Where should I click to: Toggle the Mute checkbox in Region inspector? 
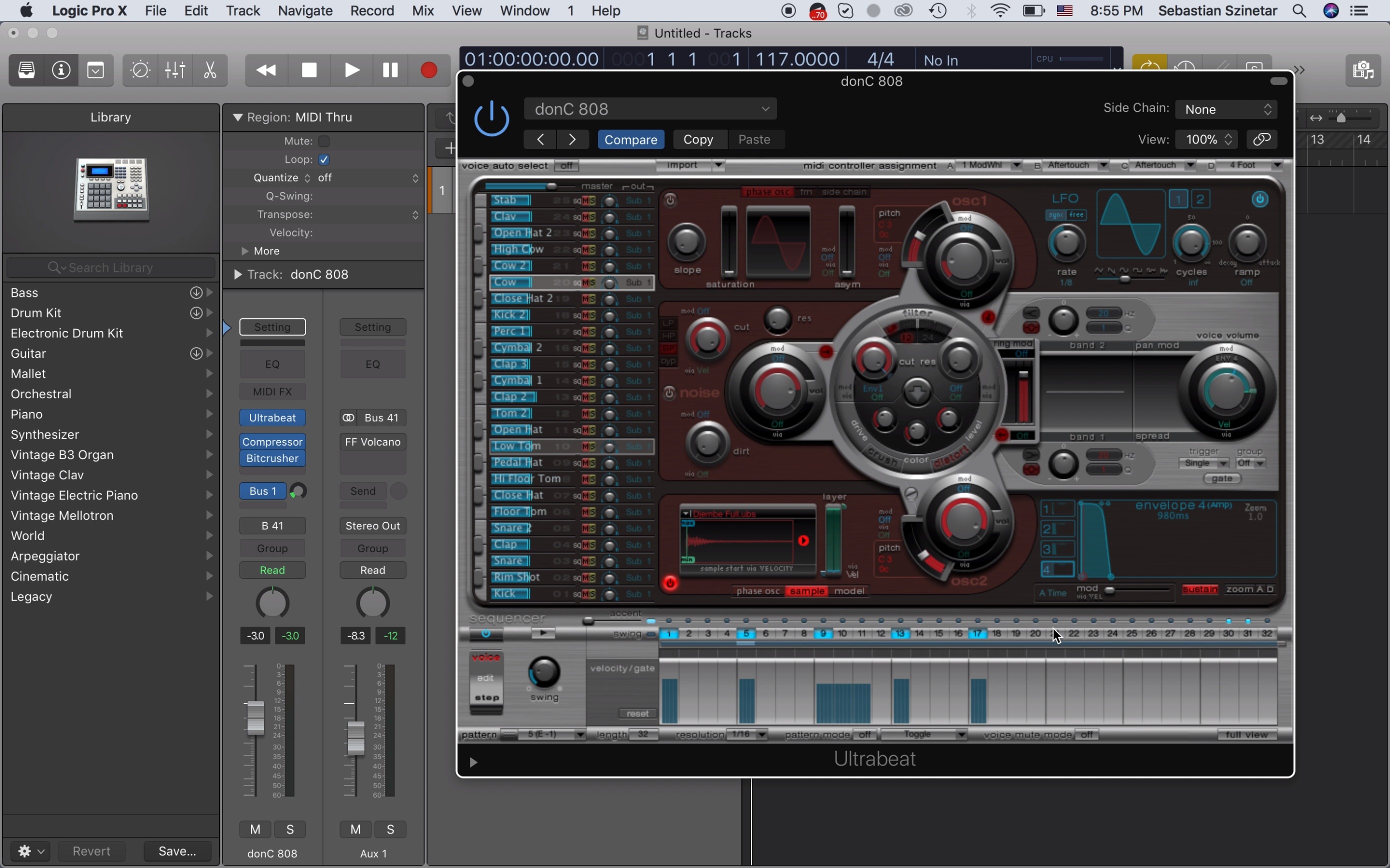click(324, 141)
